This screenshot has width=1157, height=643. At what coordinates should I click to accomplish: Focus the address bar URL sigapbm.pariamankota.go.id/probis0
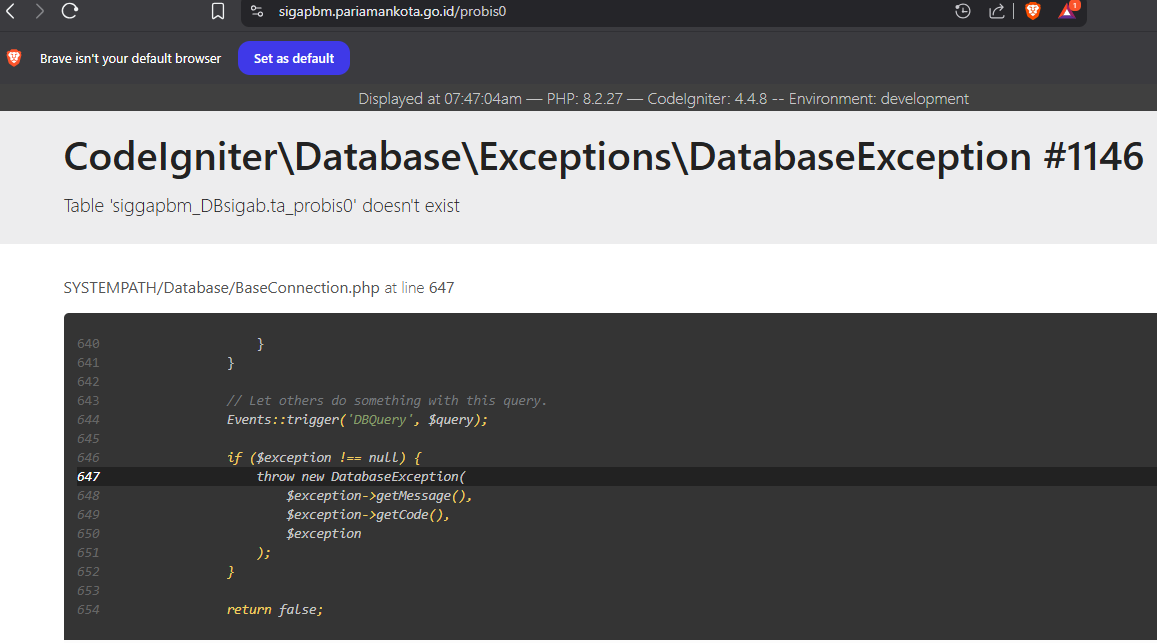point(393,11)
